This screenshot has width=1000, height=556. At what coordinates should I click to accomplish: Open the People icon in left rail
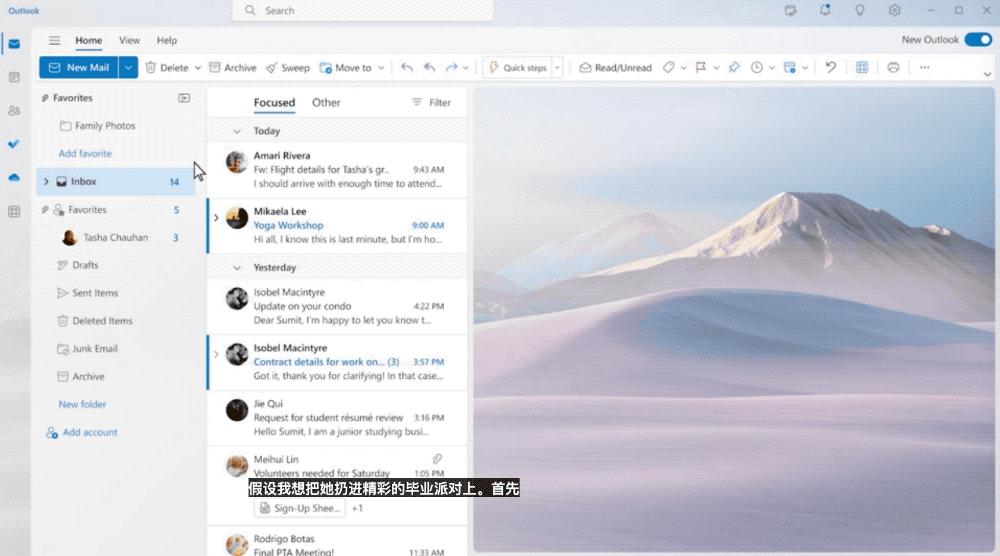point(14,111)
